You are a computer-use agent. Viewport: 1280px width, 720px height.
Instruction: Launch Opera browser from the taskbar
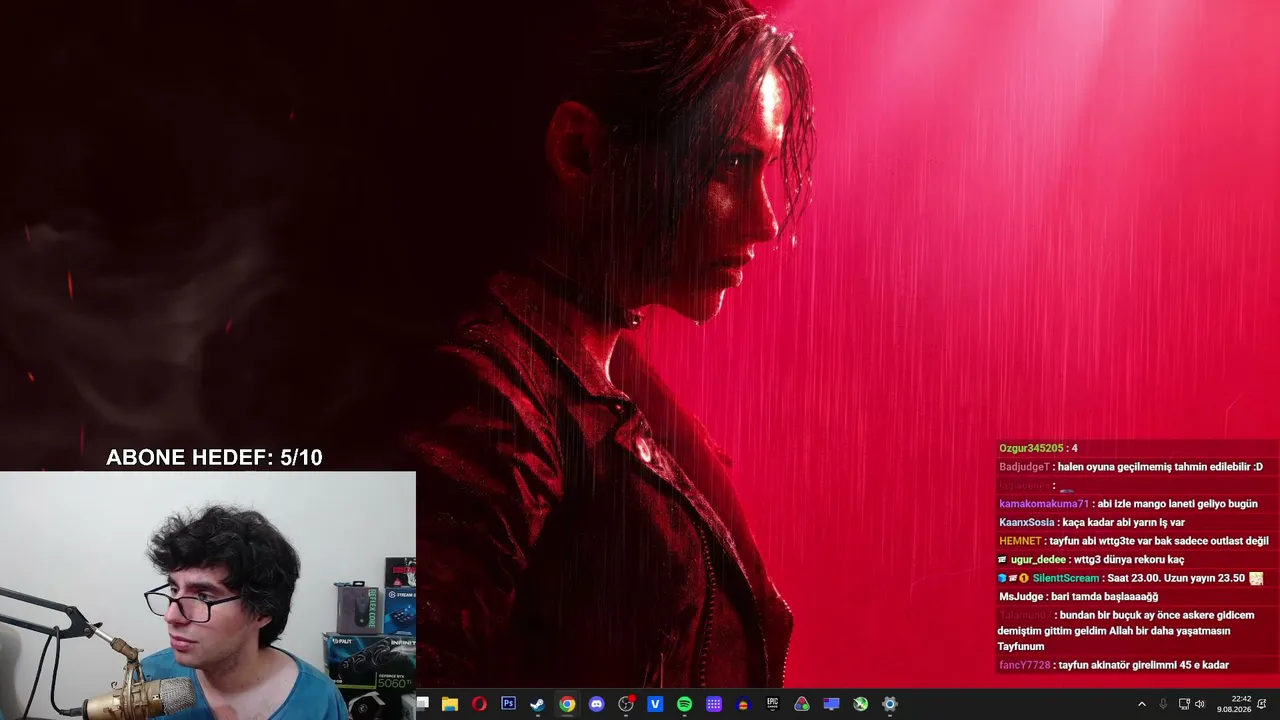tap(479, 704)
